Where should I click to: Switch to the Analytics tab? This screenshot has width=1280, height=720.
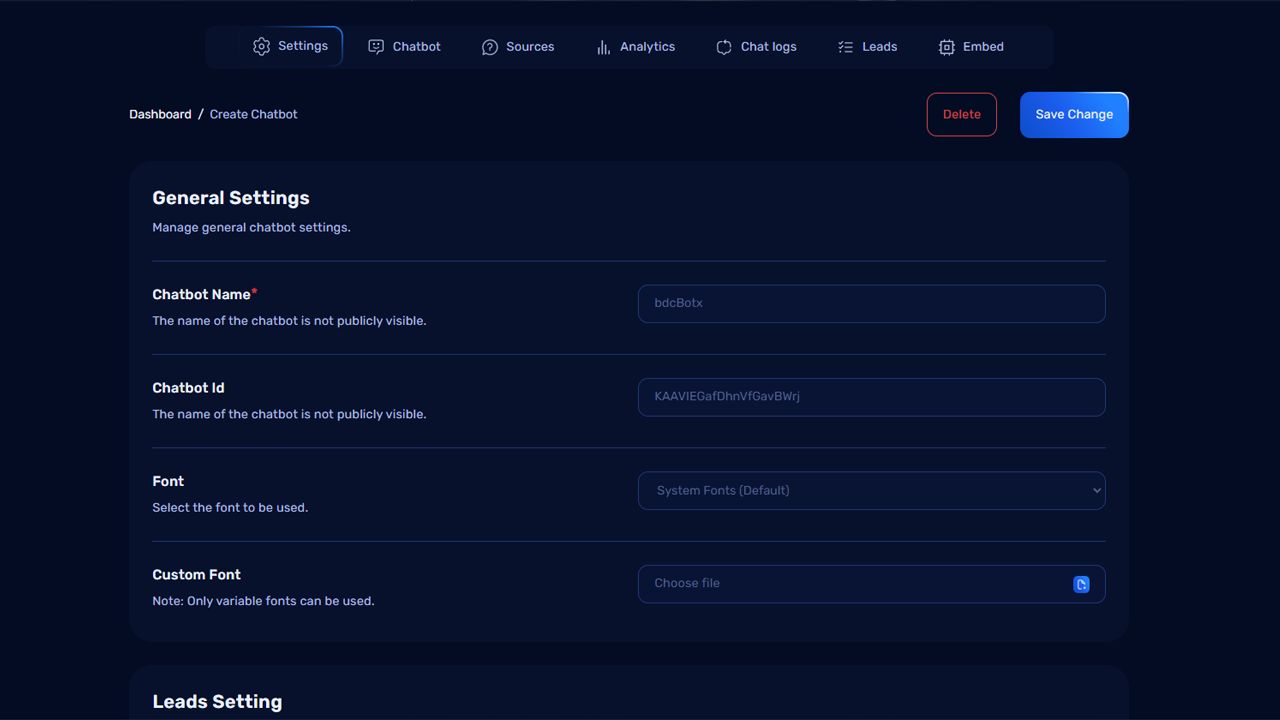point(647,47)
